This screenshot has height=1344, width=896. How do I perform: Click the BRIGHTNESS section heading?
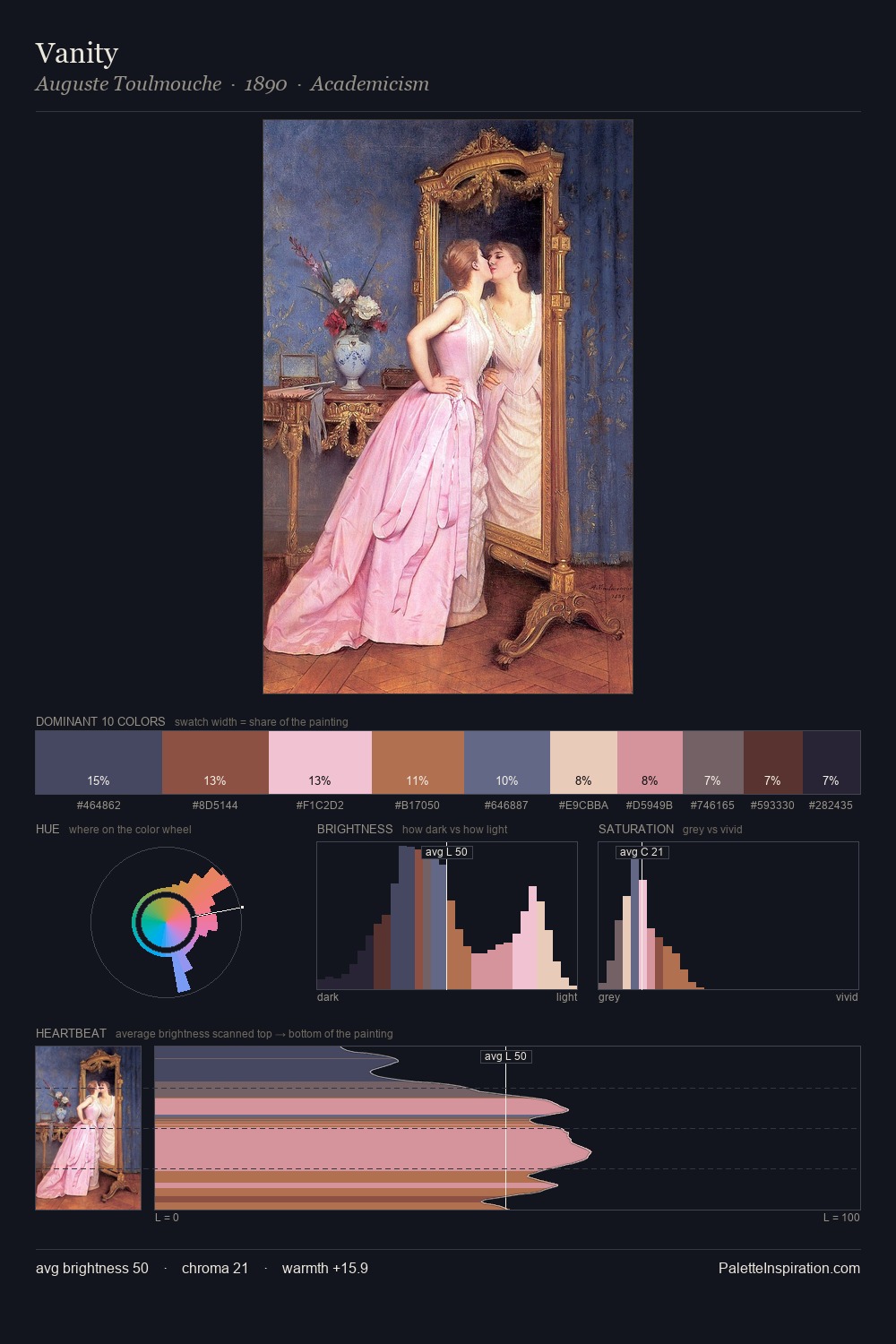pos(355,829)
